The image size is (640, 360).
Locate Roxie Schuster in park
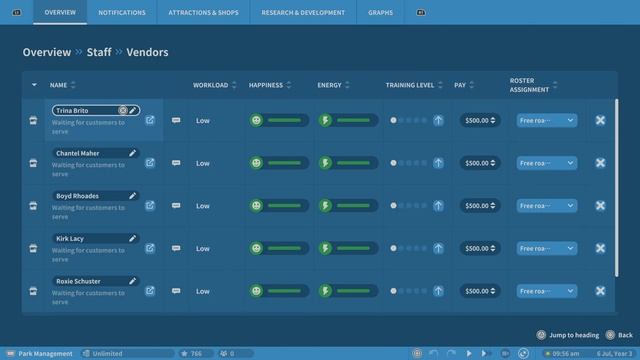coord(150,291)
